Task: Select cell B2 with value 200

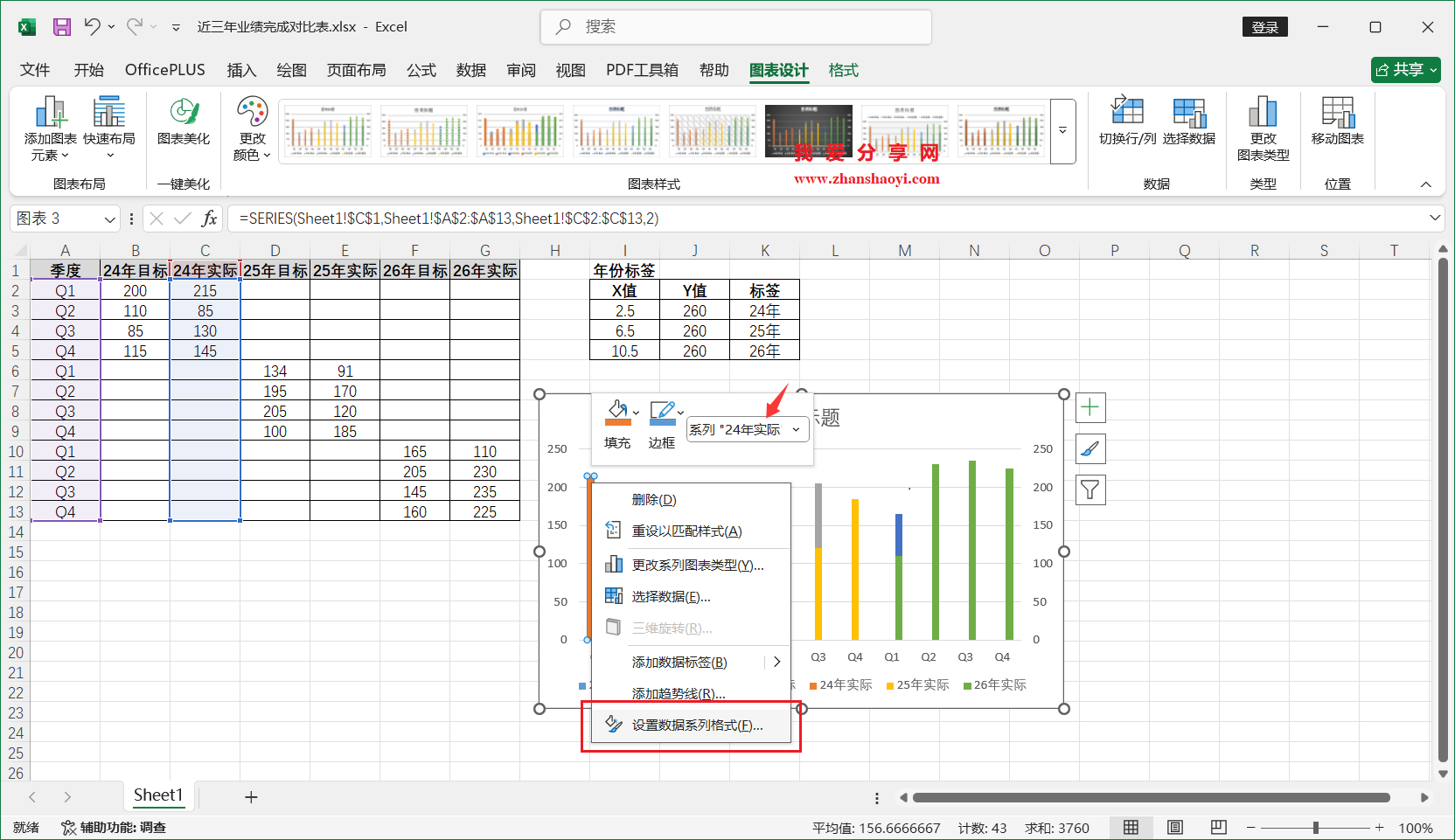Action: pyautogui.click(x=136, y=291)
